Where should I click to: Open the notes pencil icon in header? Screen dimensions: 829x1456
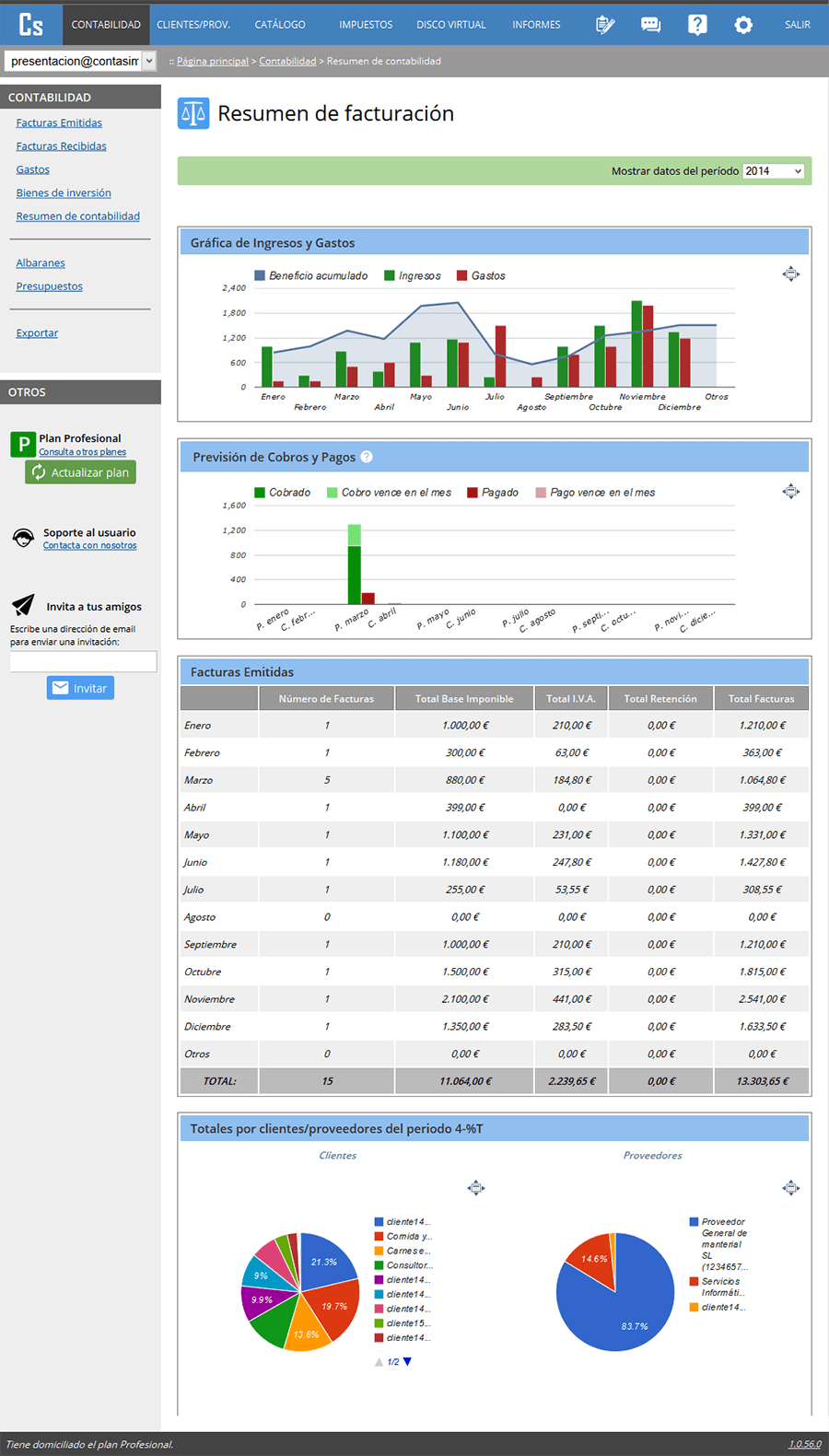point(605,25)
